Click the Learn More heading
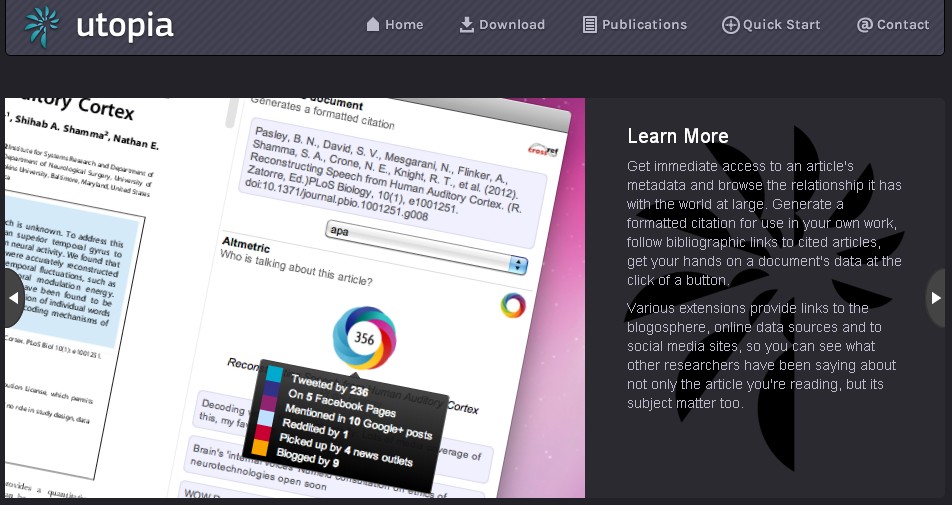The height and width of the screenshot is (505, 952). tap(678, 136)
